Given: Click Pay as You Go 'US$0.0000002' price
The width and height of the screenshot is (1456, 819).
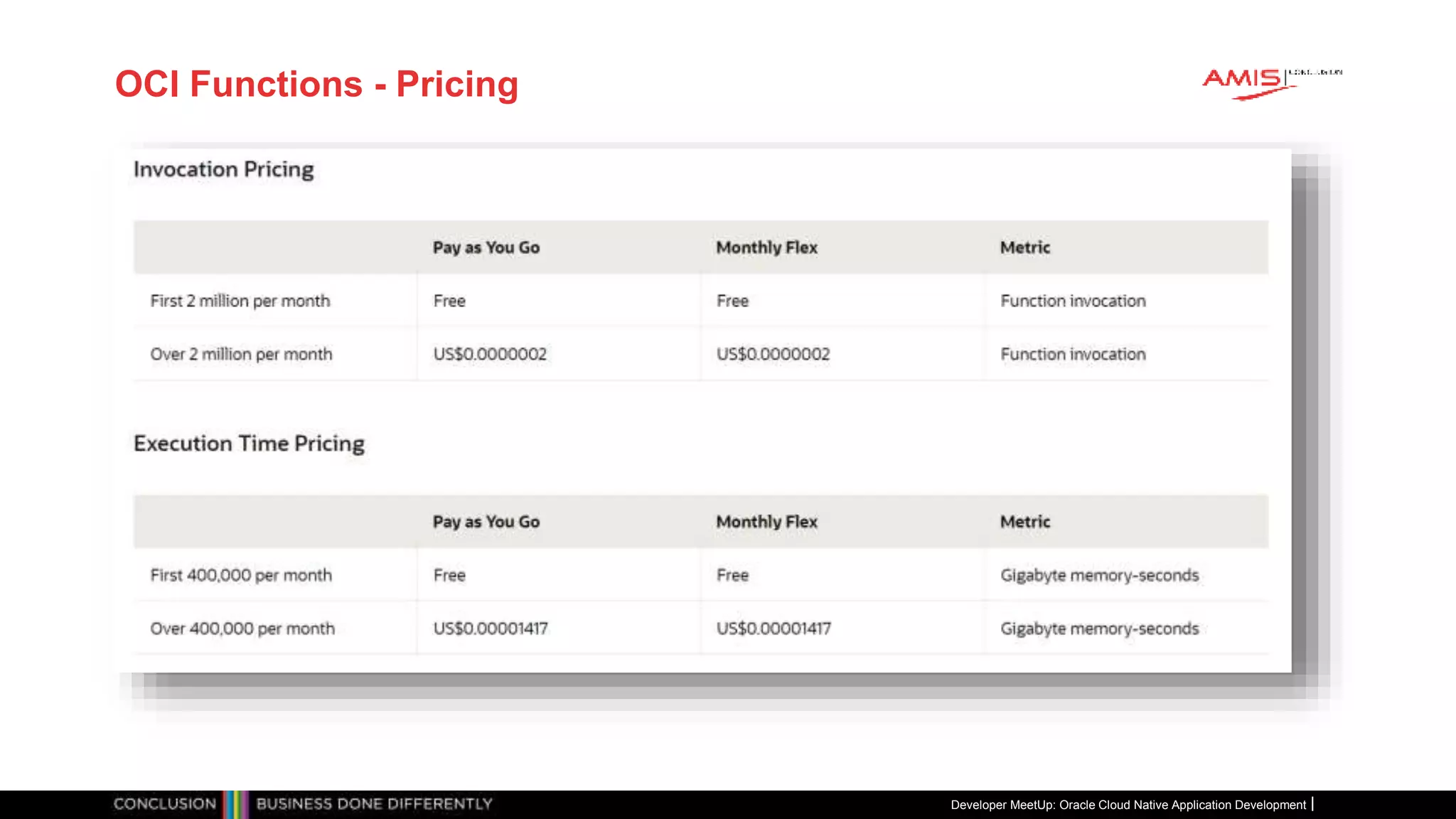Looking at the screenshot, I should pos(490,354).
